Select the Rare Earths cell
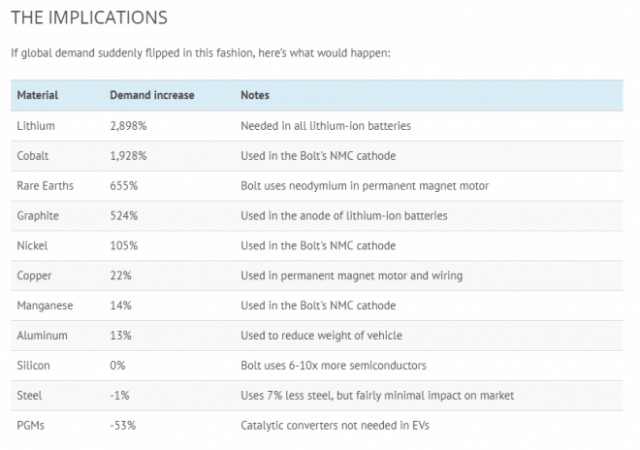 (45, 186)
